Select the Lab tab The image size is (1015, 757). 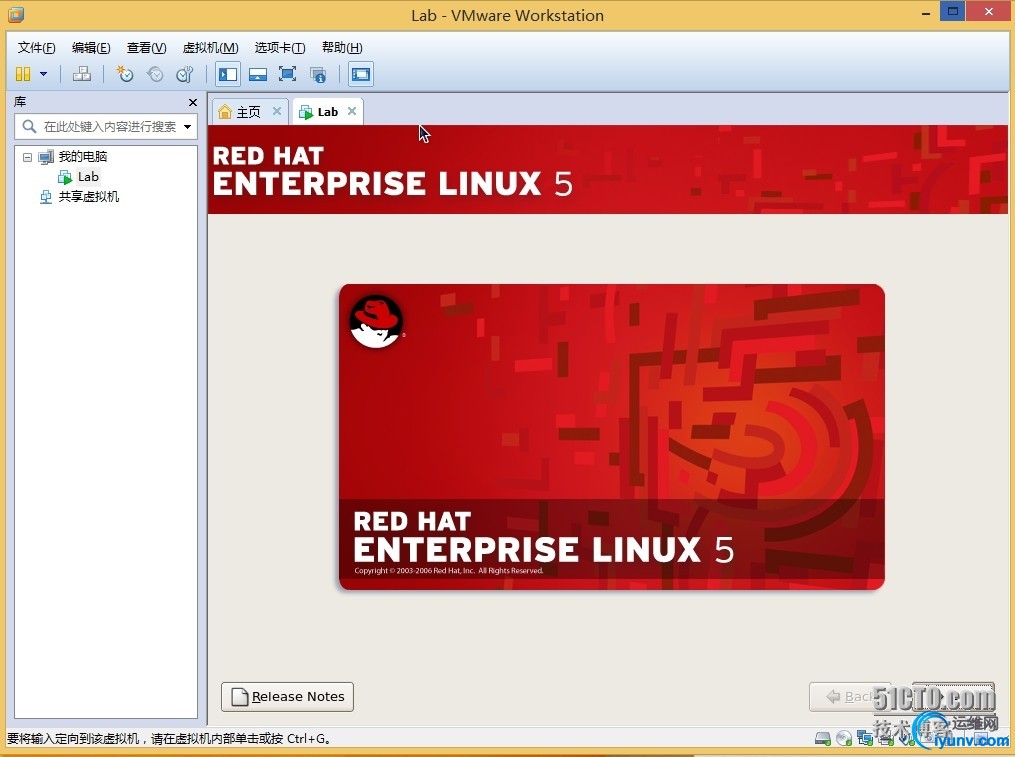coord(328,112)
